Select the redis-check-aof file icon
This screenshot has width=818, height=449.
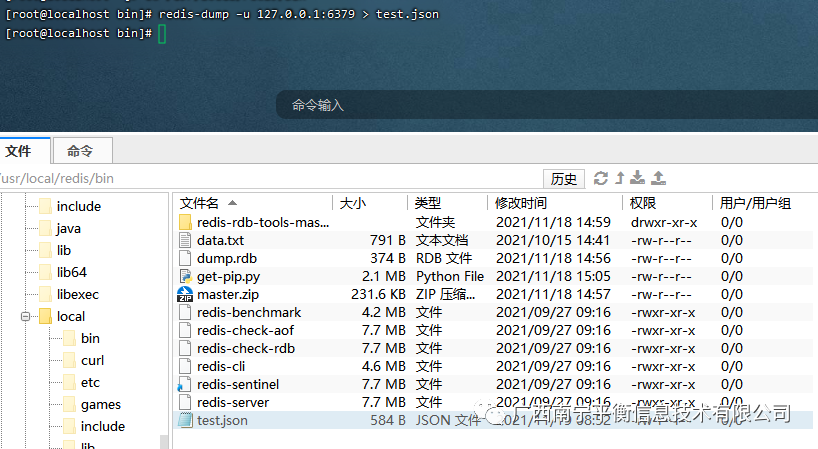click(185, 331)
